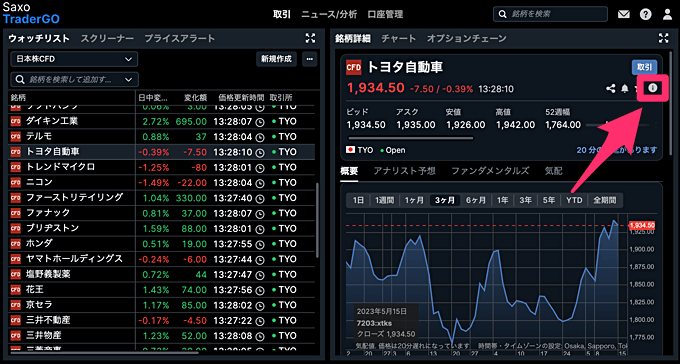Click the clock icon in ブリヂストン row
The width and height of the screenshot is (680, 364).
point(260,229)
